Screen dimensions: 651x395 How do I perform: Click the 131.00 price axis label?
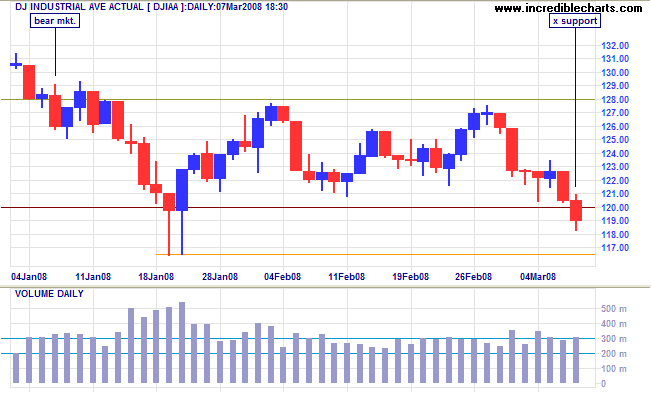point(615,59)
